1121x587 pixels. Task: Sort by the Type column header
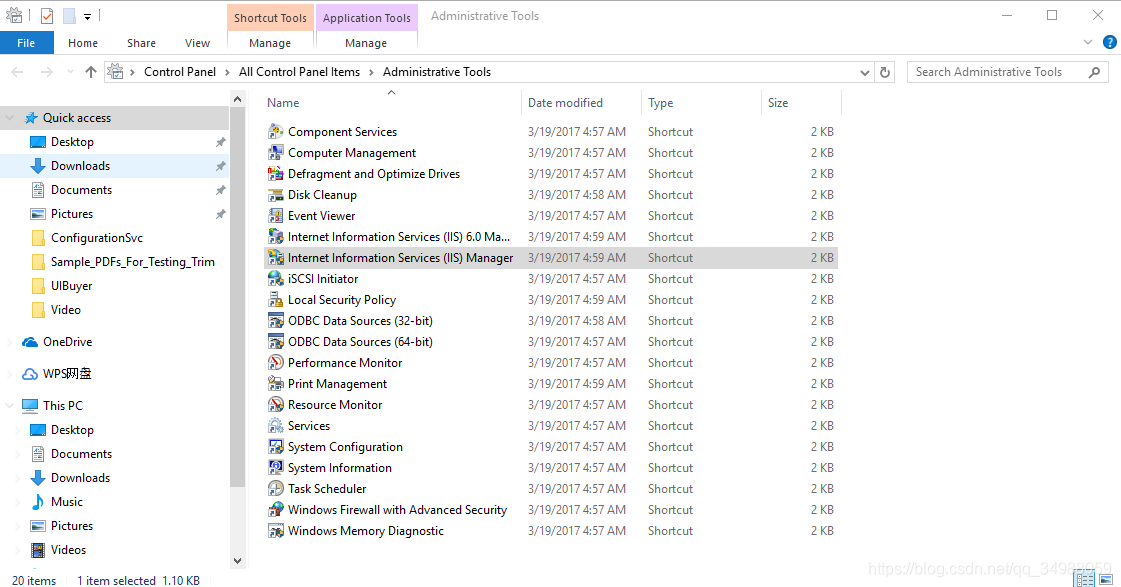[701, 103]
